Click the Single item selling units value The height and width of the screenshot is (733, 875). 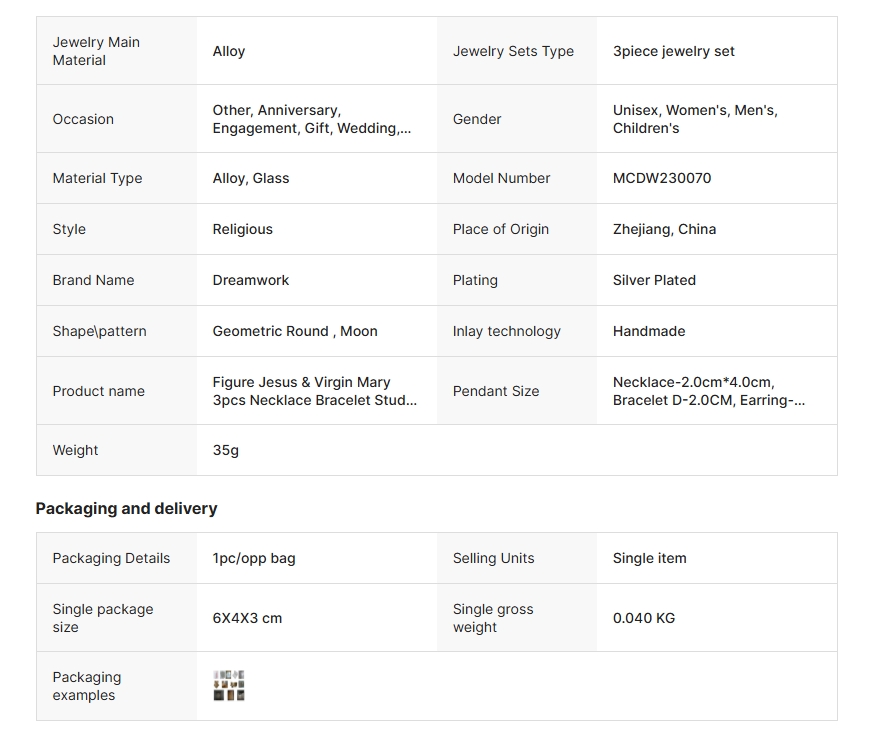coord(649,558)
